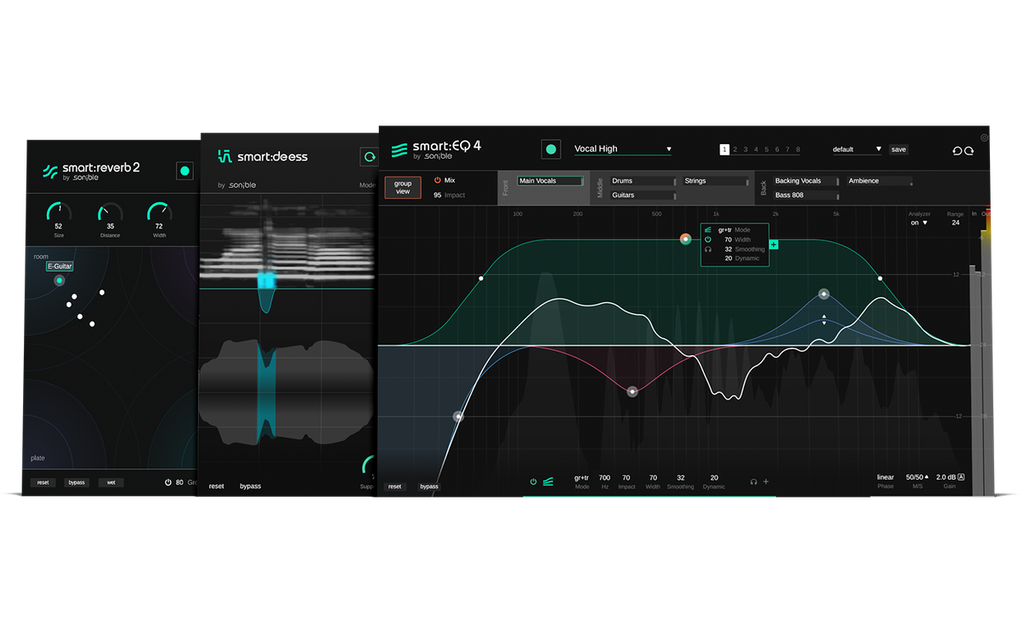Open the Analyzer on dropdown
Image resolution: width=1024 pixels, height=623 pixels.
[919, 223]
